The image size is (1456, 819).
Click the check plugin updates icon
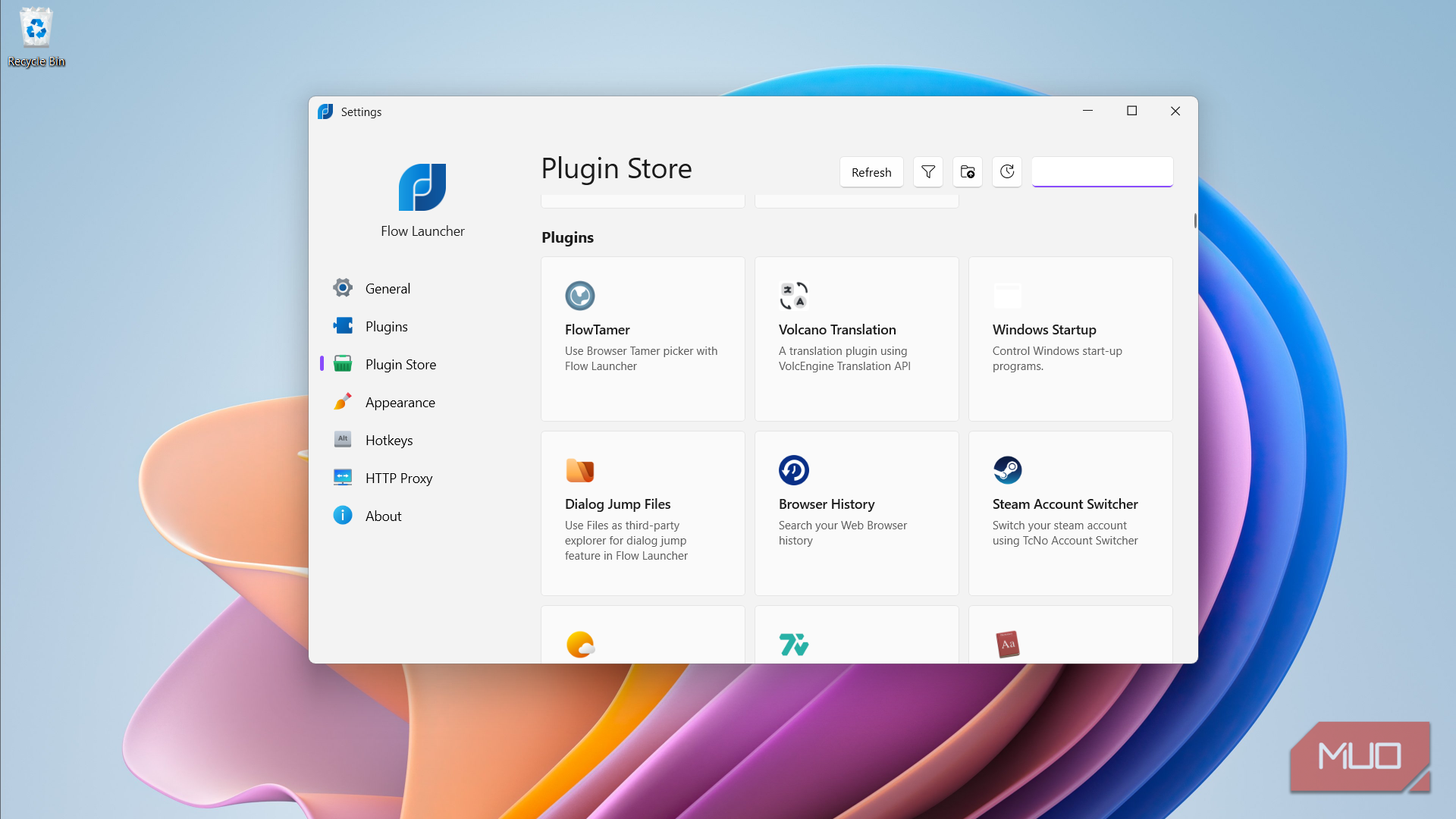point(1007,172)
